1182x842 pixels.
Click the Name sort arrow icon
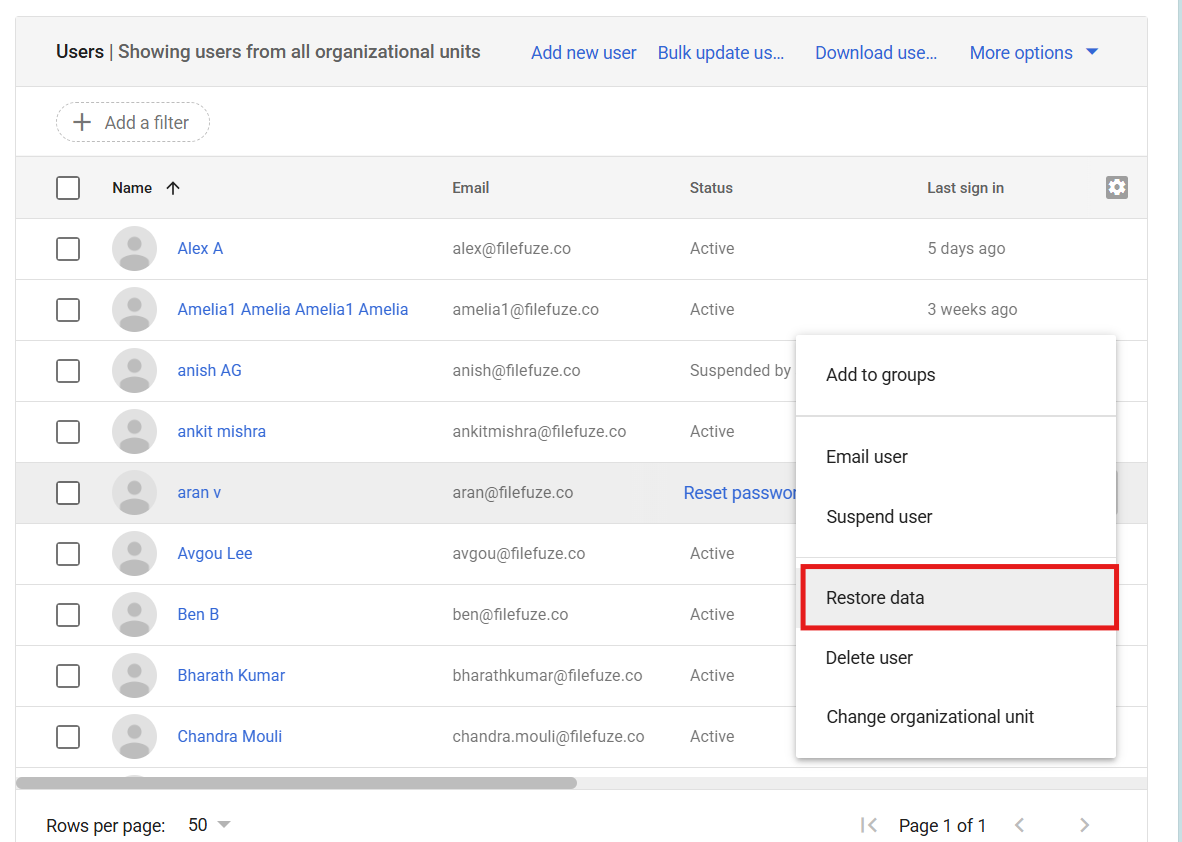point(173,188)
